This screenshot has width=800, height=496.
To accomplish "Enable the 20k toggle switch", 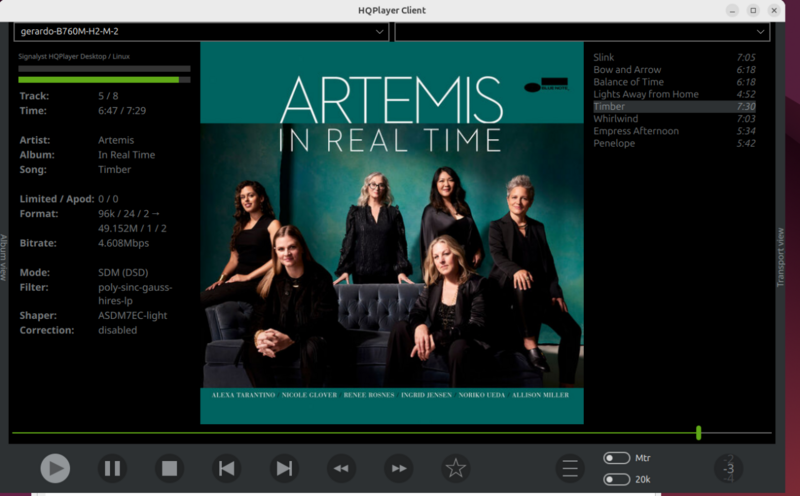I will 616,479.
